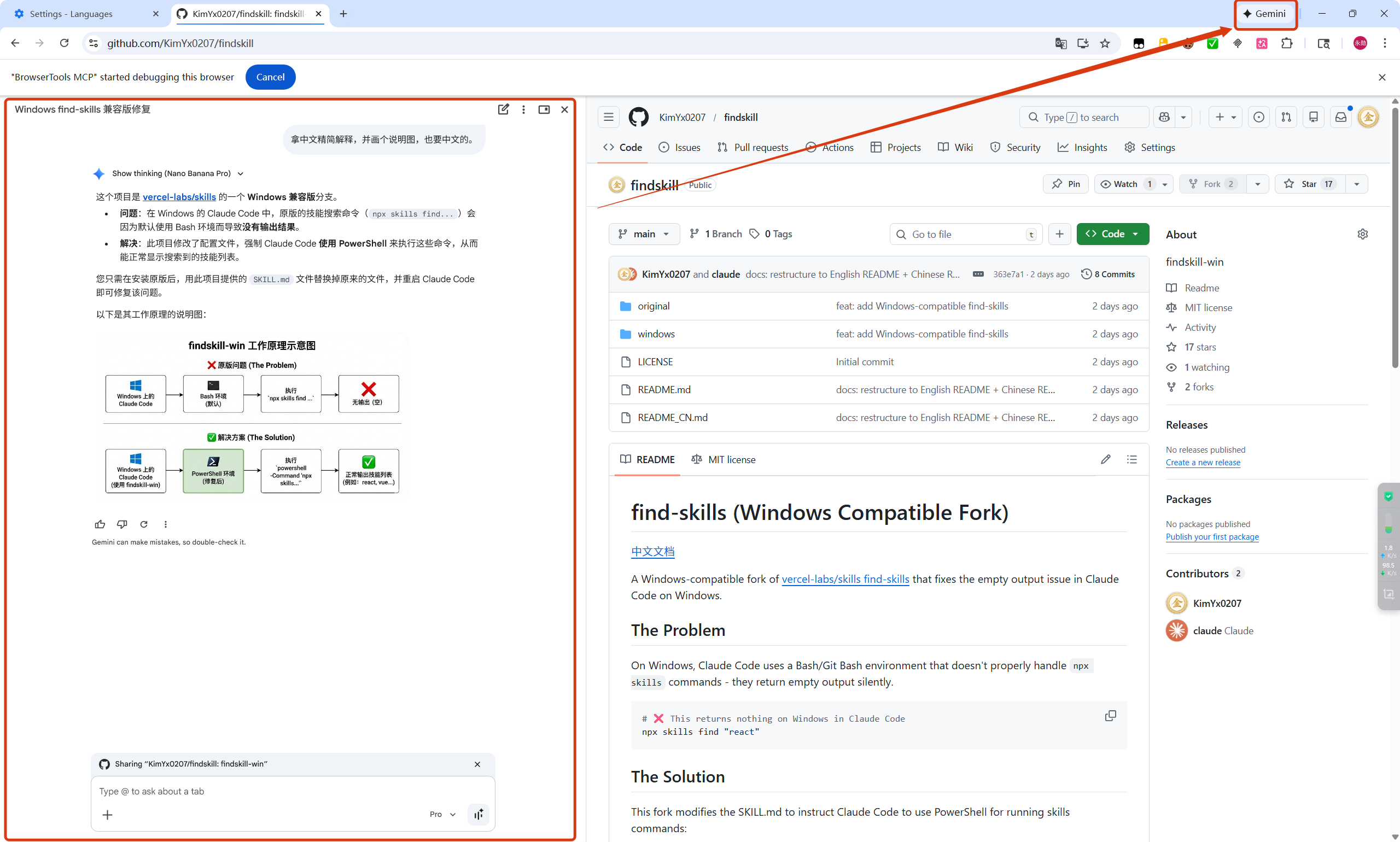1400x842 pixels.
Task: Cancel BrowserTools MCP debugging
Action: pyautogui.click(x=270, y=77)
